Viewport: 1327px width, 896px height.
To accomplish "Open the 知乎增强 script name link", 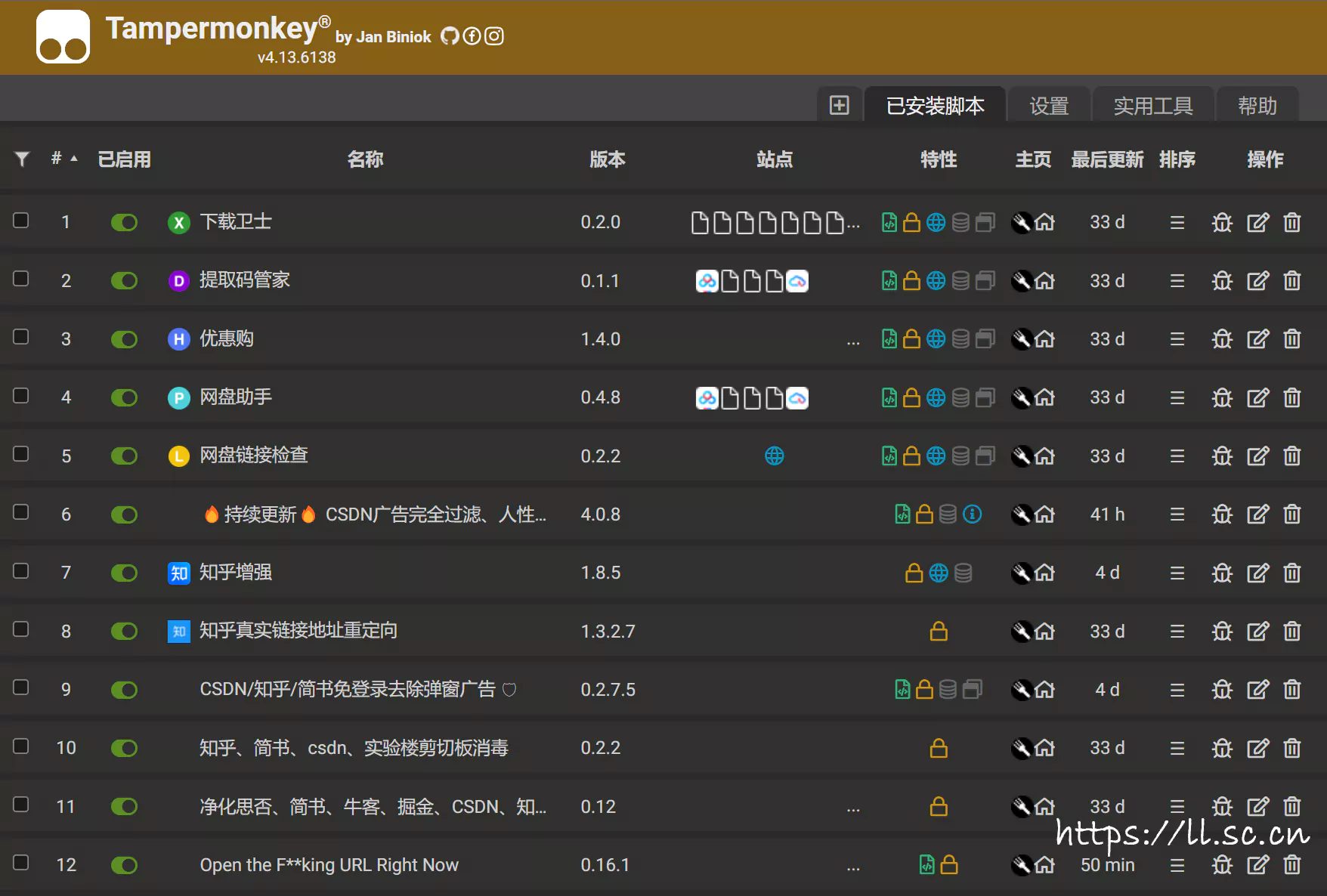I will pos(235,573).
